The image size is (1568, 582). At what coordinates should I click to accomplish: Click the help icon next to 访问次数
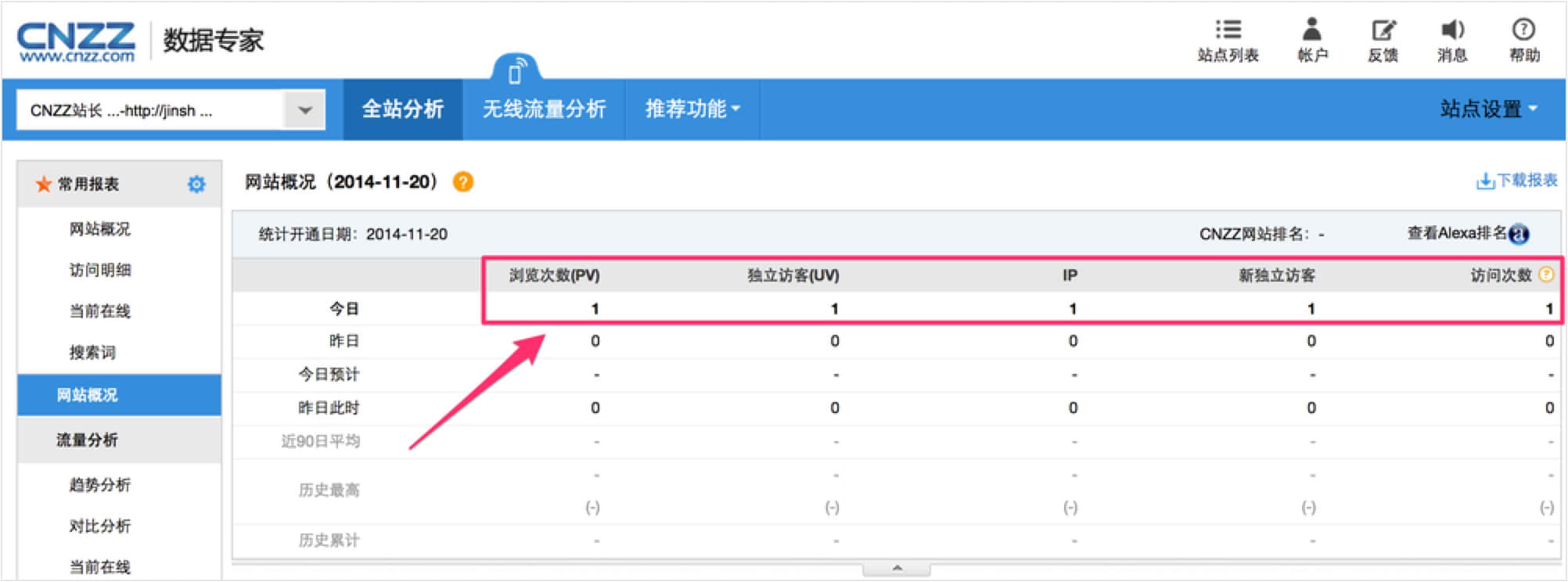[1546, 275]
